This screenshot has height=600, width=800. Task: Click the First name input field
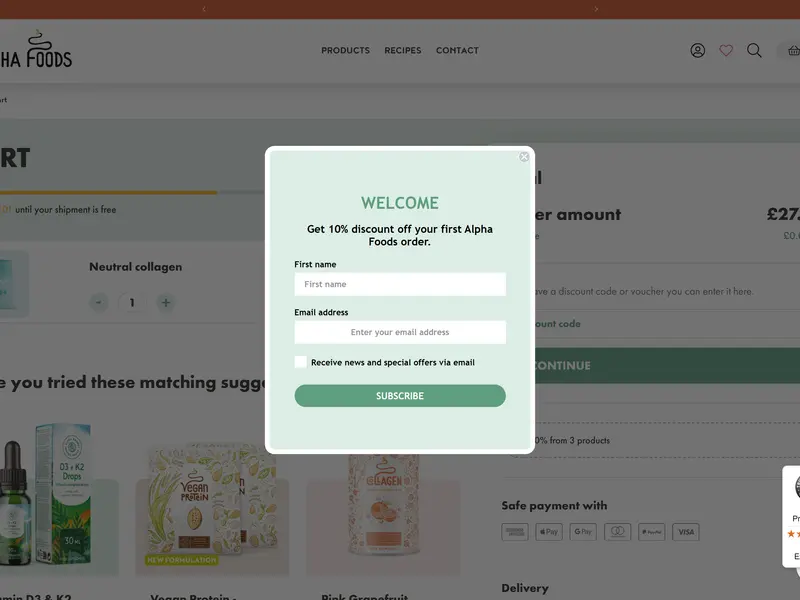(x=400, y=284)
